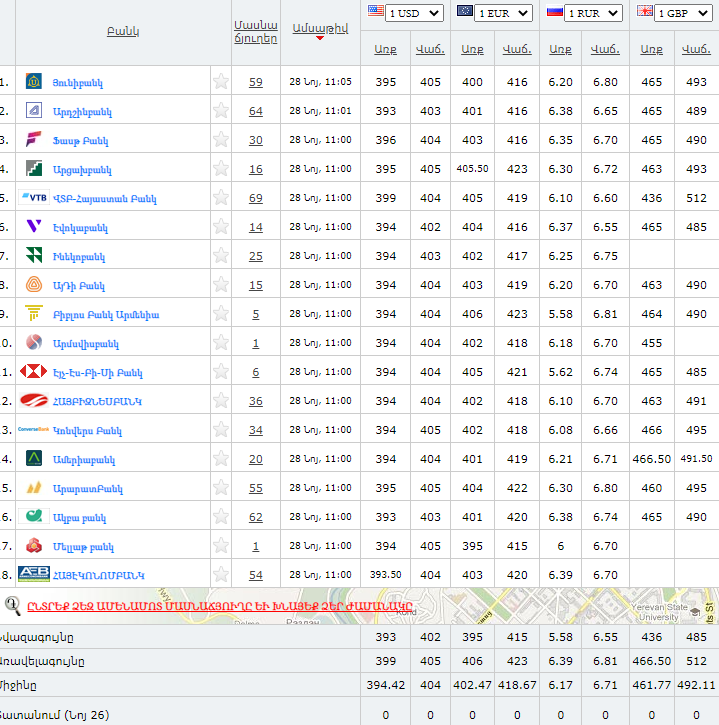
Task: Click the US flag icon
Action: coord(375,11)
